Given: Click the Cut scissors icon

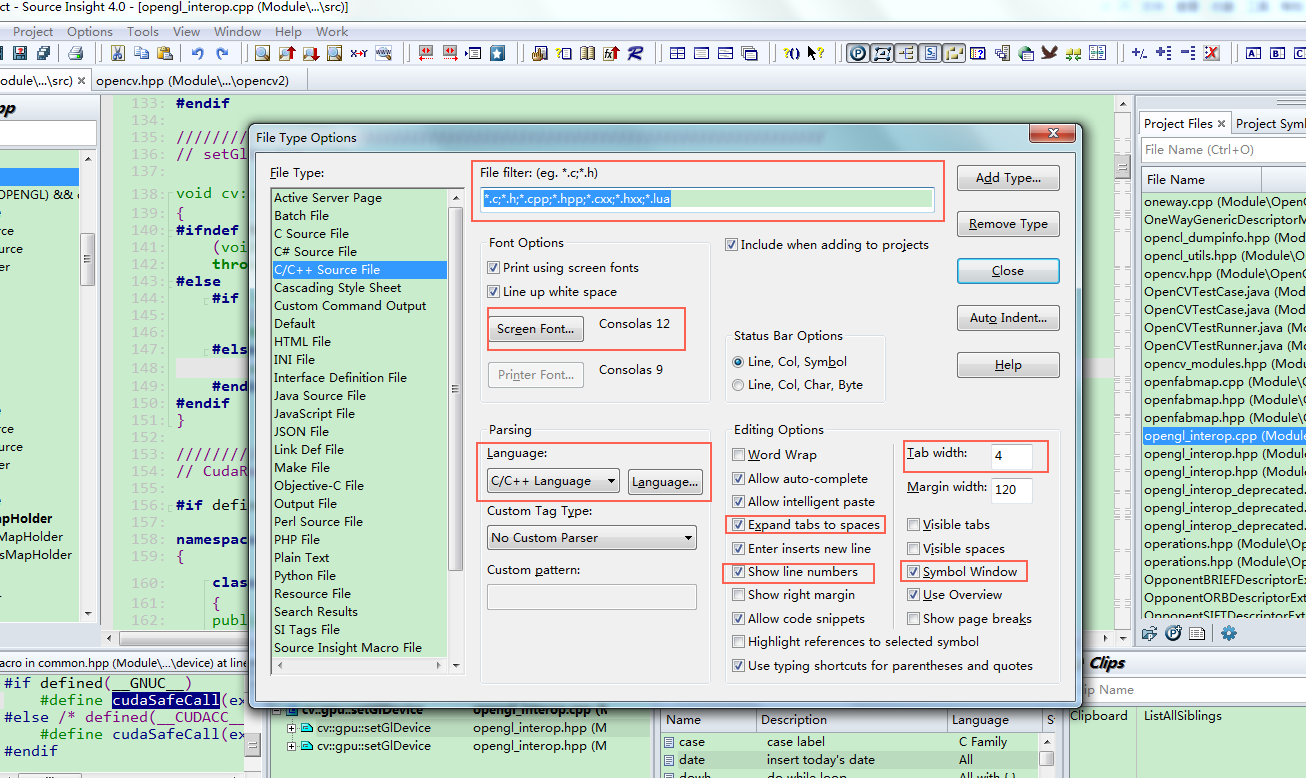Looking at the screenshot, I should (x=117, y=53).
